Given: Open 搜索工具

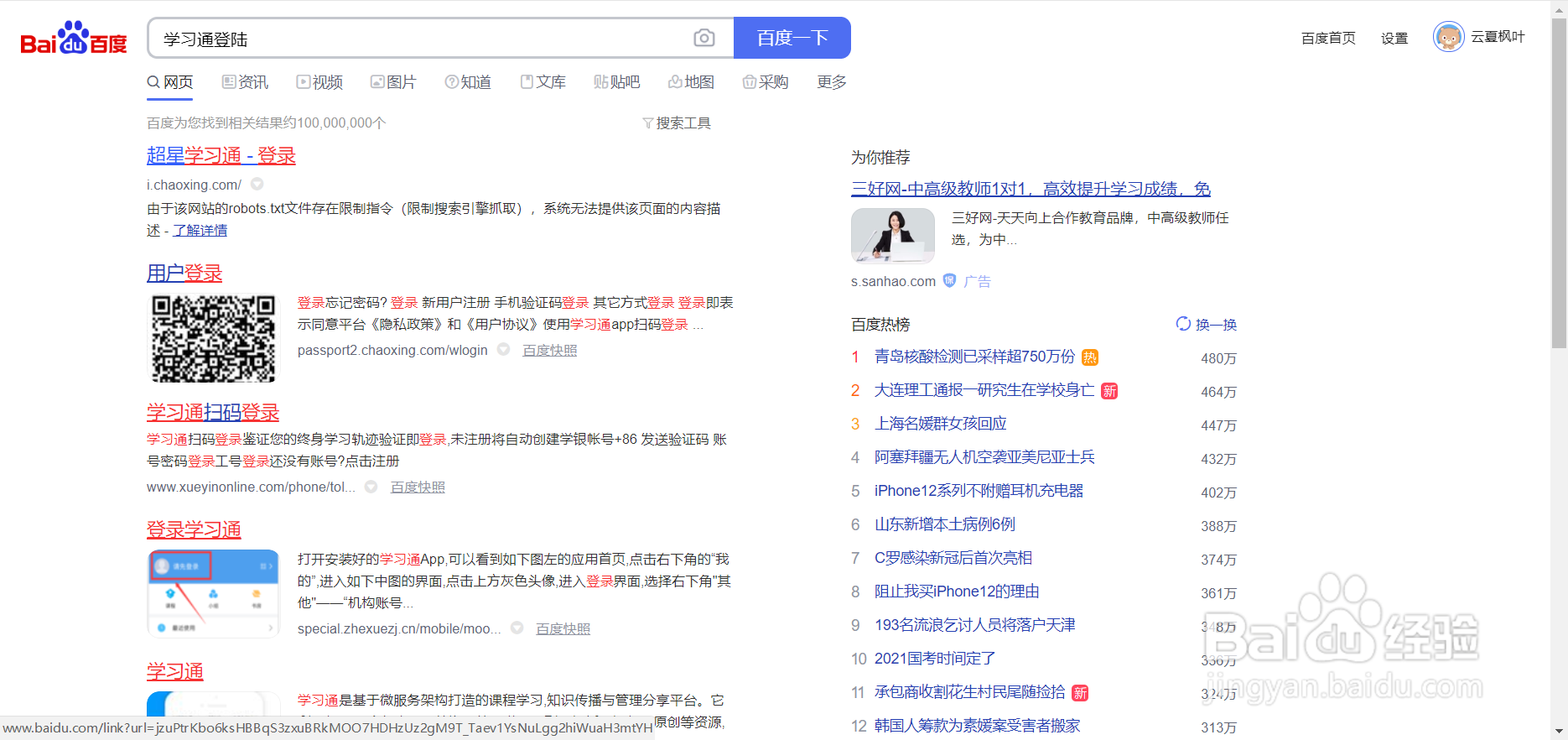Looking at the screenshot, I should (x=677, y=123).
